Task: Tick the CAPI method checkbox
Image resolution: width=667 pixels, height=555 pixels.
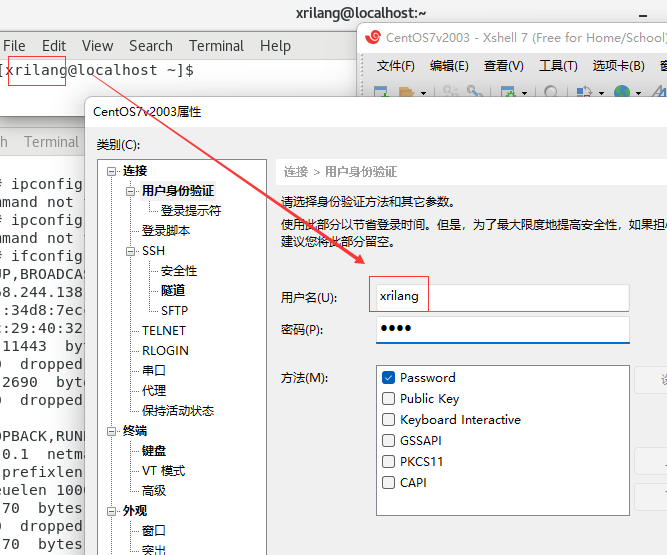Action: click(x=388, y=483)
